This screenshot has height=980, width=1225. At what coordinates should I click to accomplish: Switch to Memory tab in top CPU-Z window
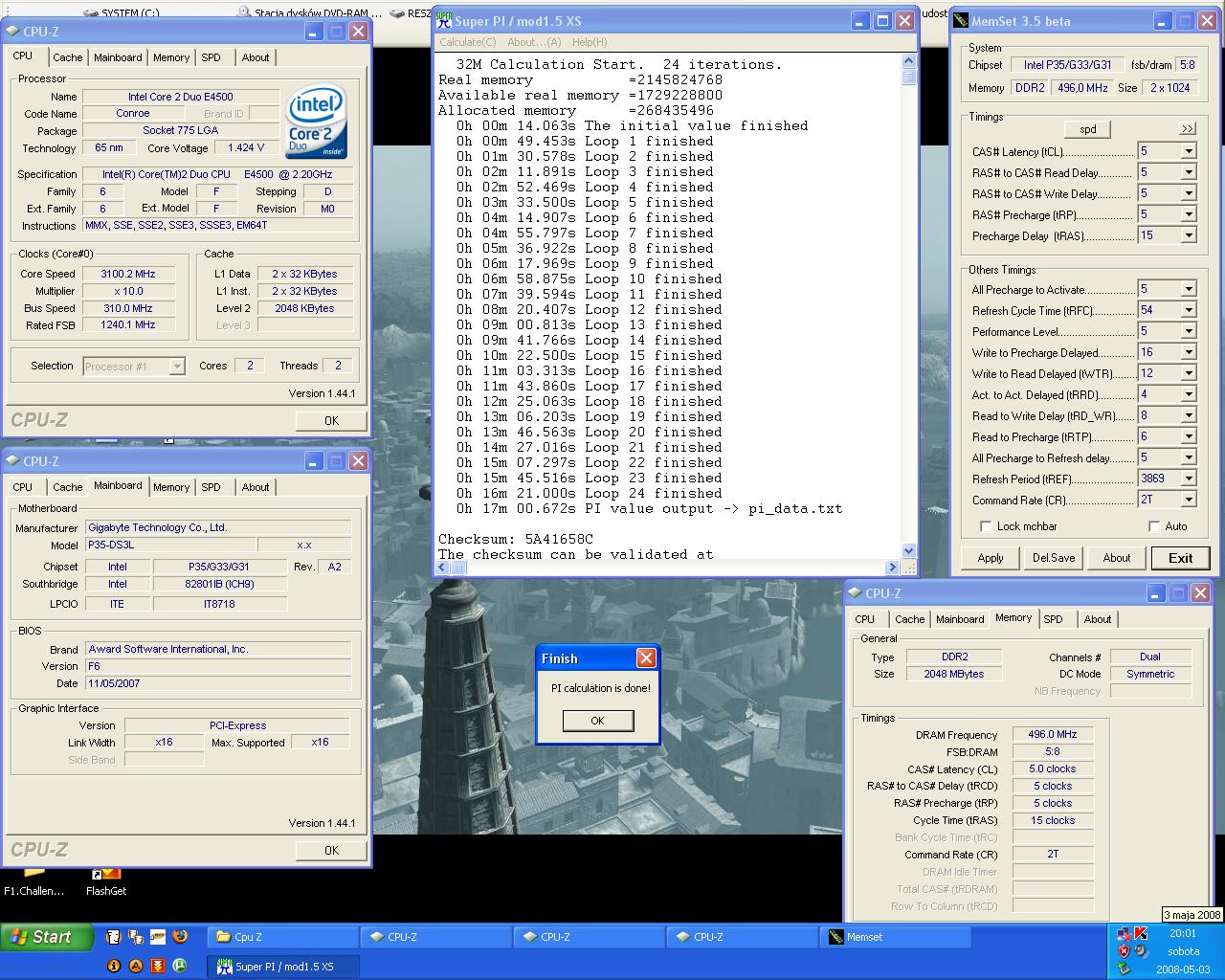click(171, 57)
